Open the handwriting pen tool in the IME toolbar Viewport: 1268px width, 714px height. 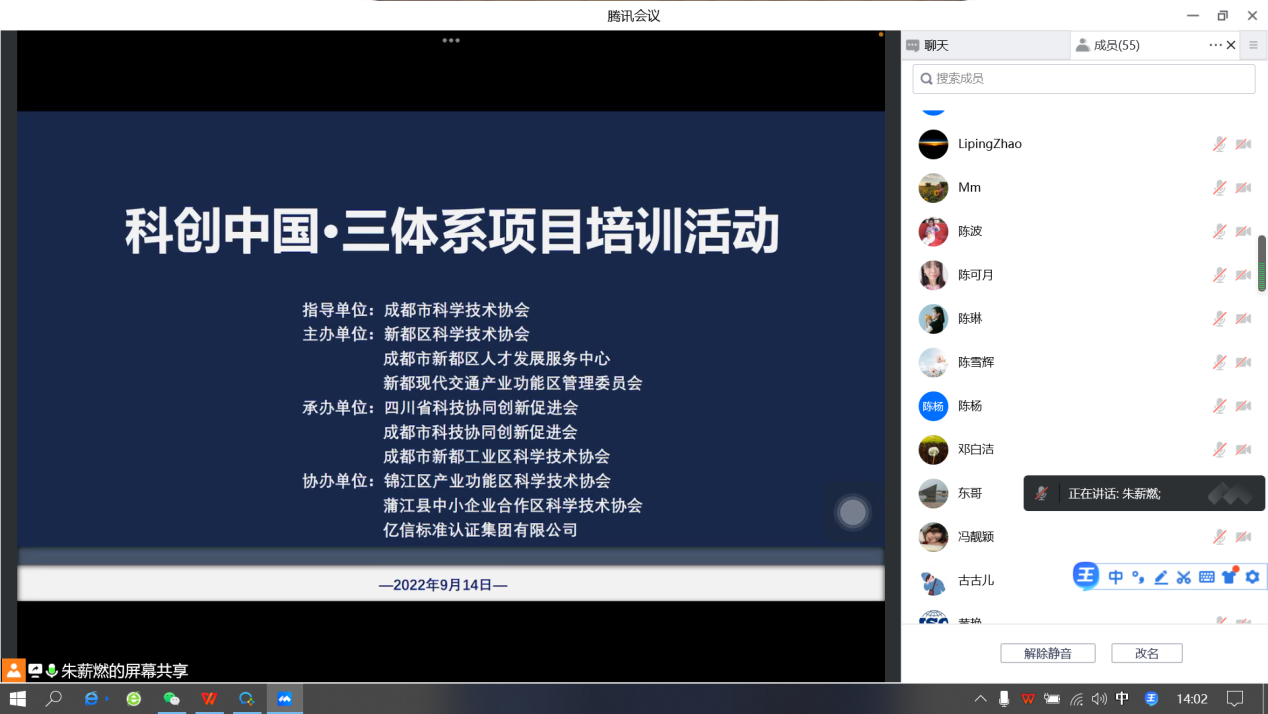[x=1161, y=577]
